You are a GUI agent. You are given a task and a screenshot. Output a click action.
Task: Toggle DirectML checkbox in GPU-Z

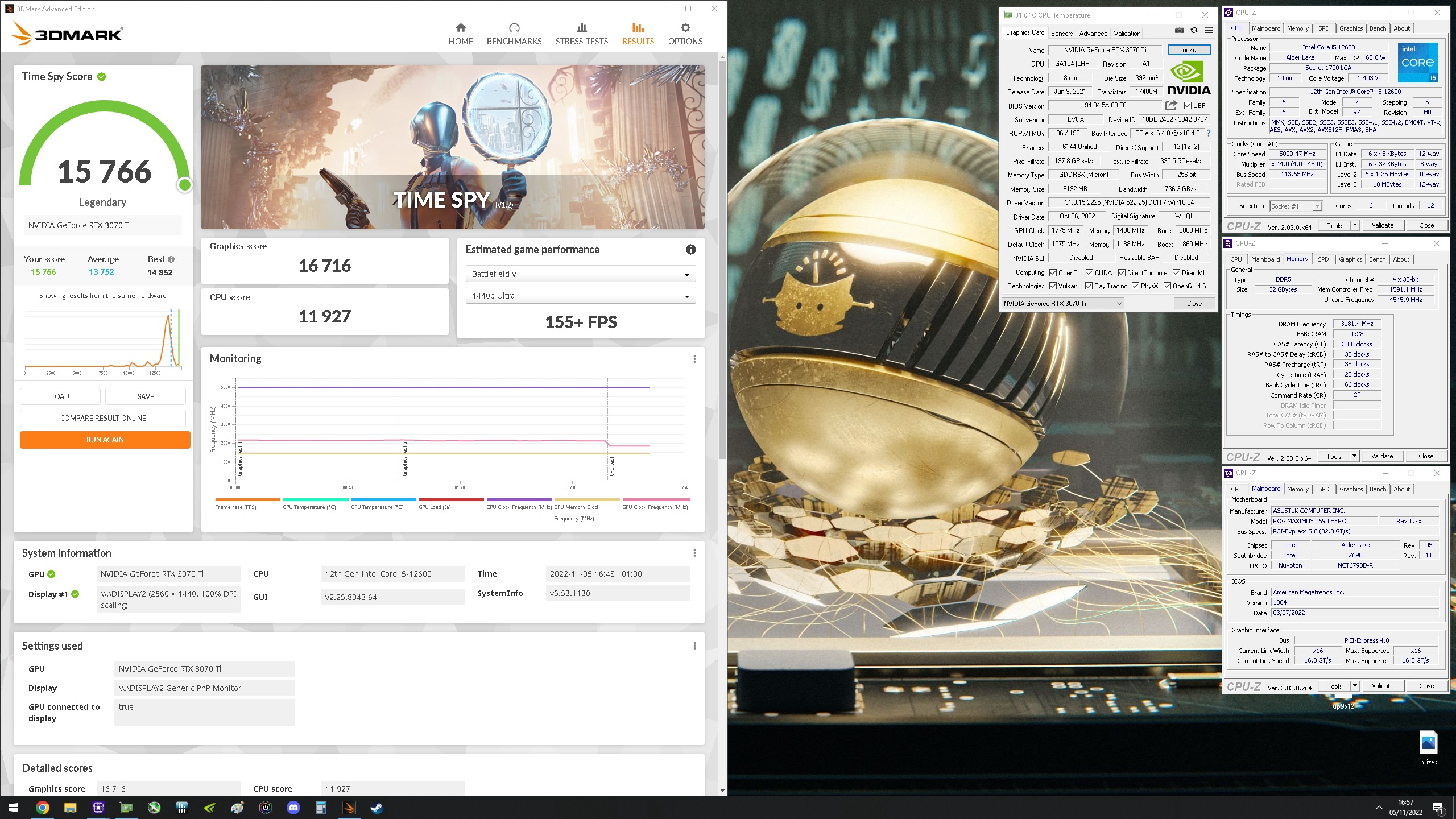pos(1176,273)
